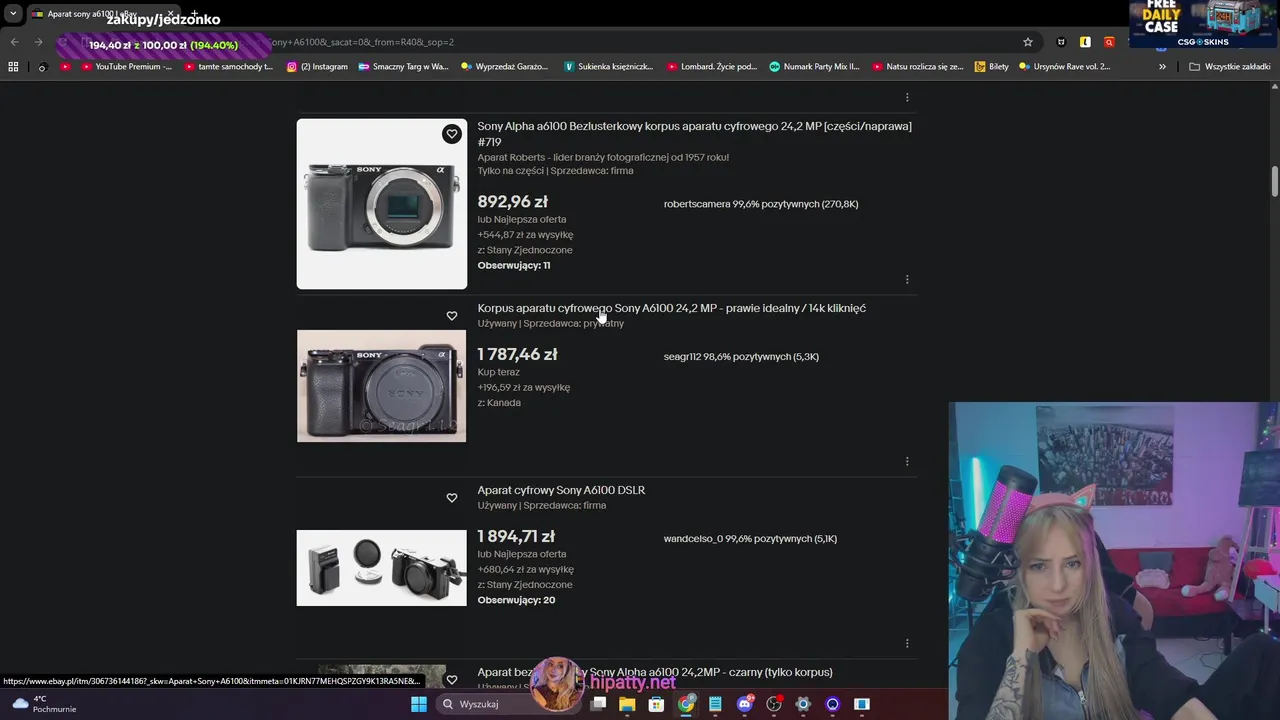Open the 'Lombard. Życie pod...' bookmark
Screen dimensions: 1280x720
point(711,67)
